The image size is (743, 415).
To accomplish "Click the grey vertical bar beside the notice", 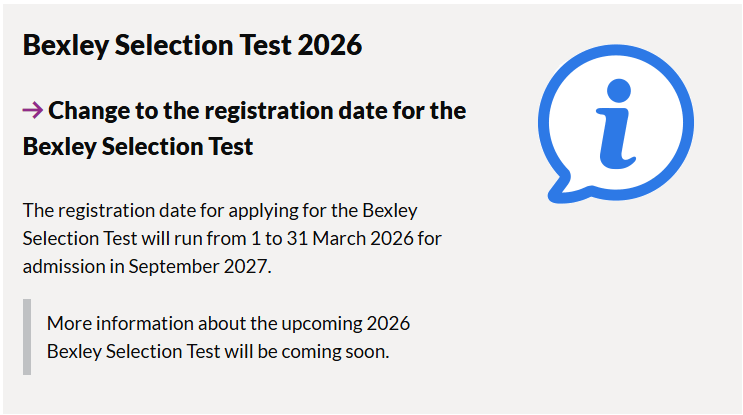I will coord(27,337).
